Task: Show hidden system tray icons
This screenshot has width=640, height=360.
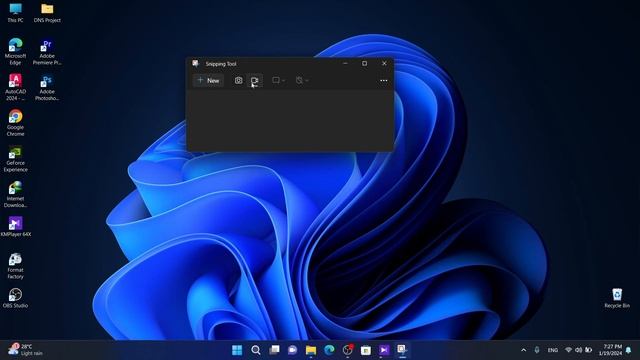Action: click(524, 350)
